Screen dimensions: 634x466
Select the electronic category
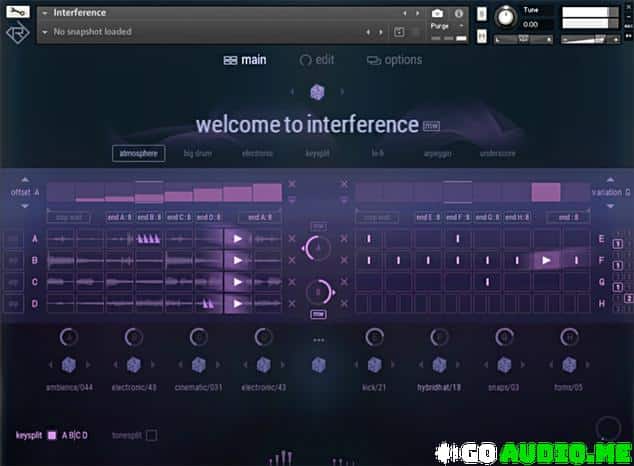[x=257, y=154]
